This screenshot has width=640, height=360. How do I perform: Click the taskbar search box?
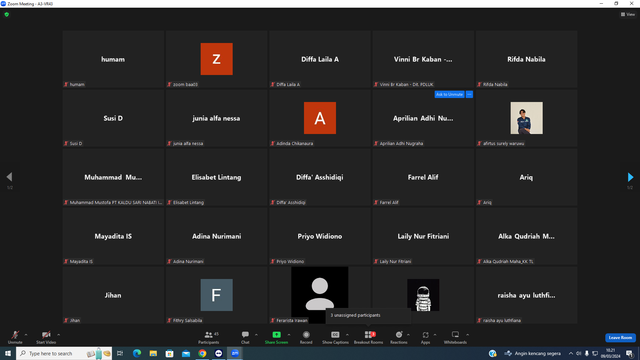point(64,353)
